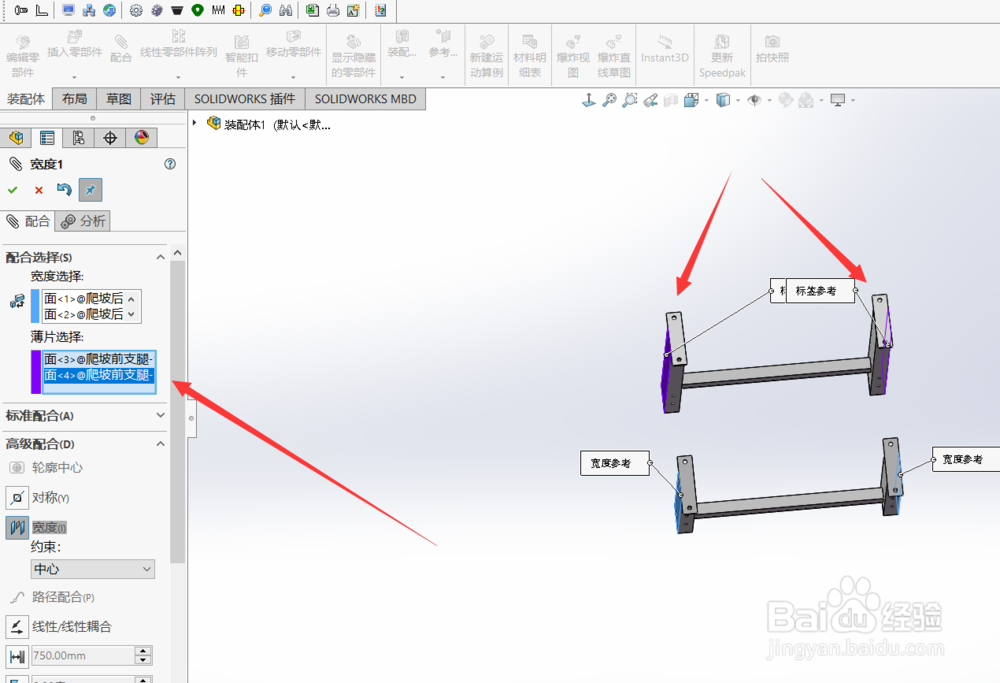Expand the 标准配合(A) section
1000x683 pixels.
point(161,415)
